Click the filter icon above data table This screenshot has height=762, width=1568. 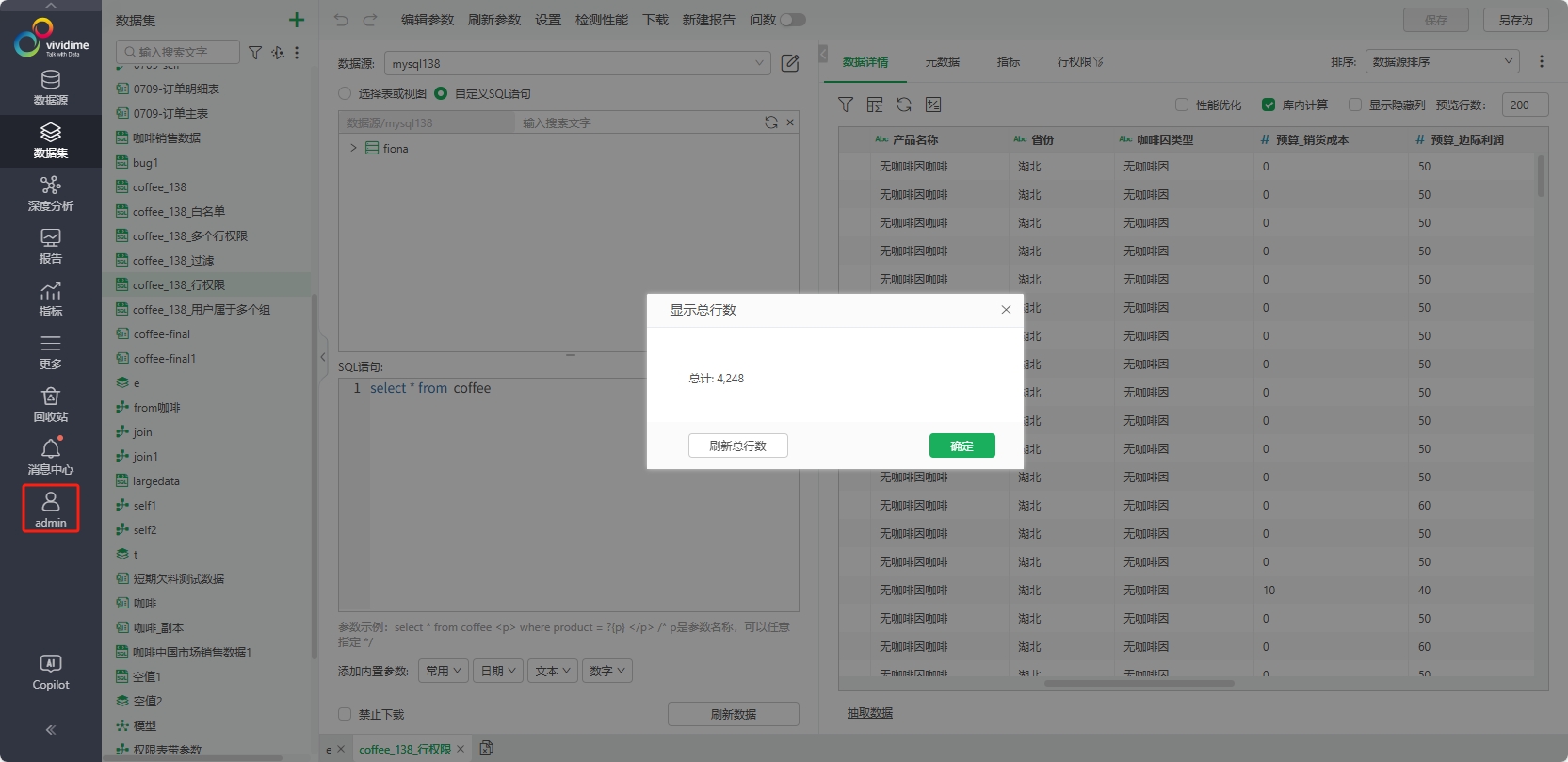coord(846,105)
